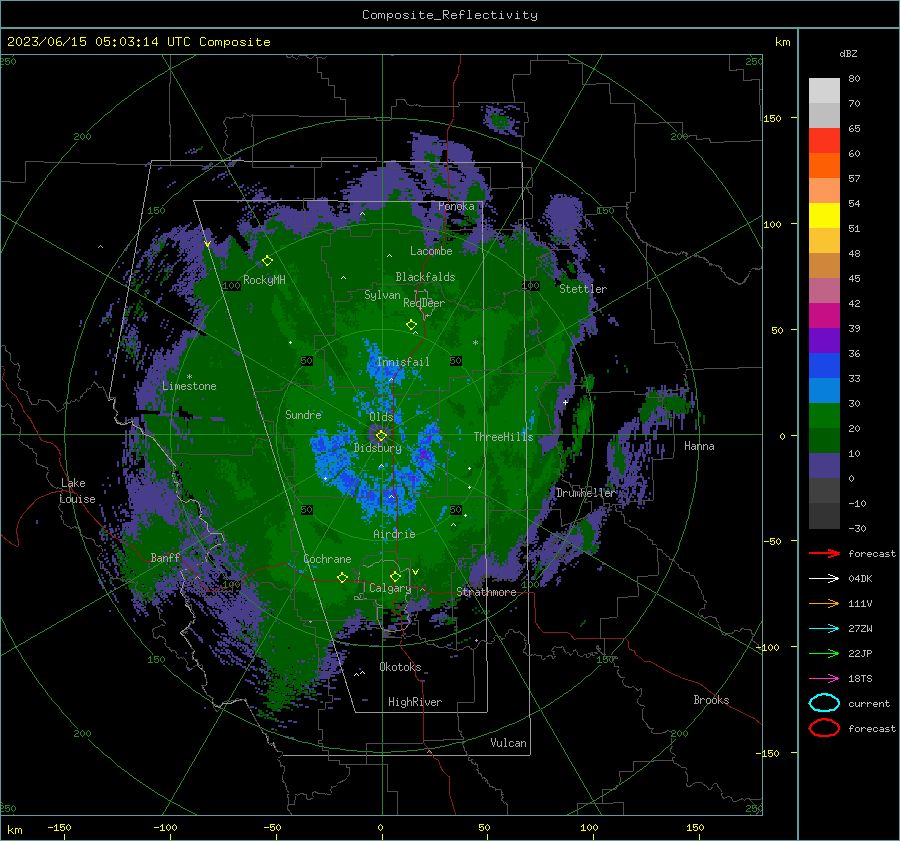Click the Banff label

coord(165,557)
